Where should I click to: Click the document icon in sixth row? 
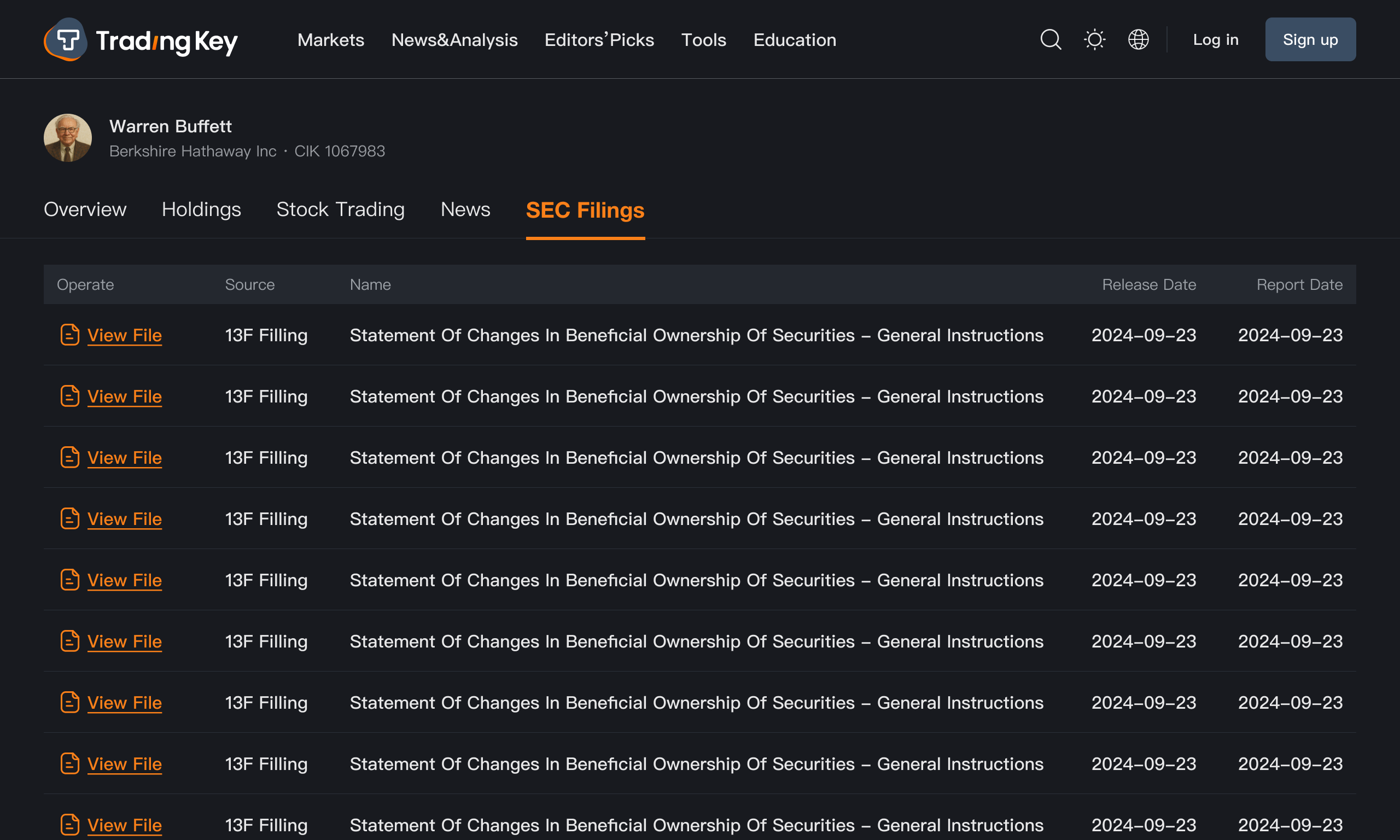[69, 641]
